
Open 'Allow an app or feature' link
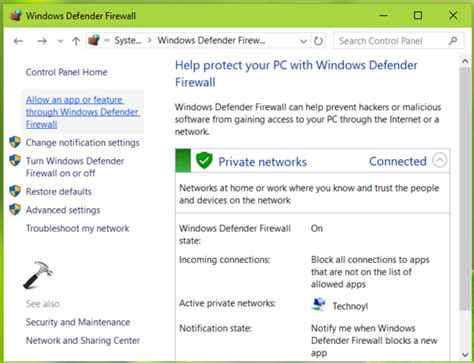[x=83, y=112]
